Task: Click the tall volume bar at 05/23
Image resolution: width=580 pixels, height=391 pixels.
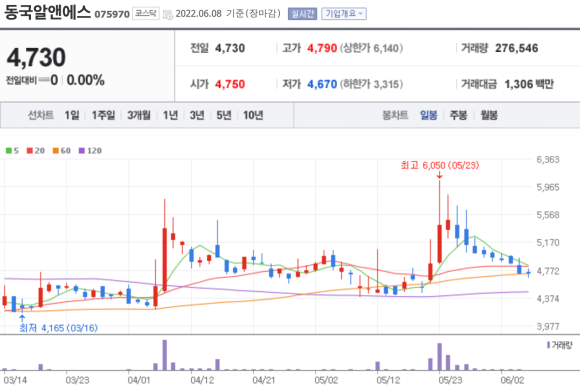Action: [x=440, y=357]
